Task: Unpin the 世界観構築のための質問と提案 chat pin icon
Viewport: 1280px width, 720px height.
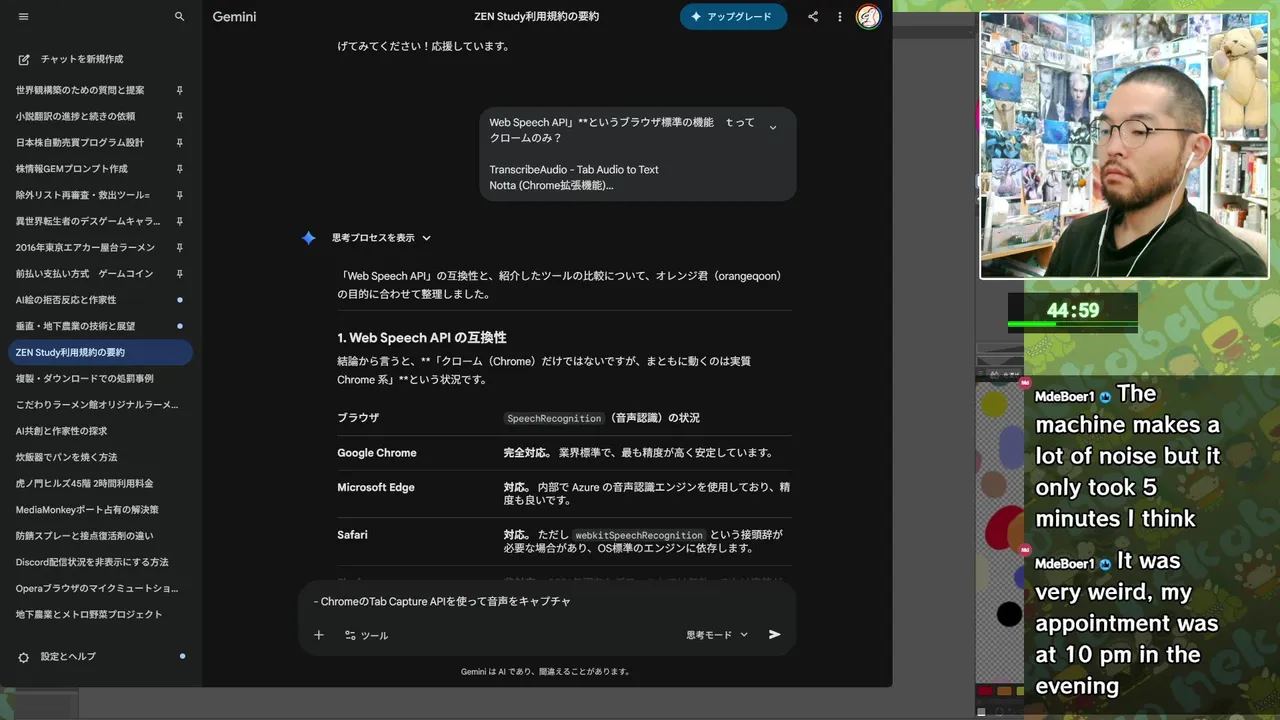Action: click(x=180, y=90)
